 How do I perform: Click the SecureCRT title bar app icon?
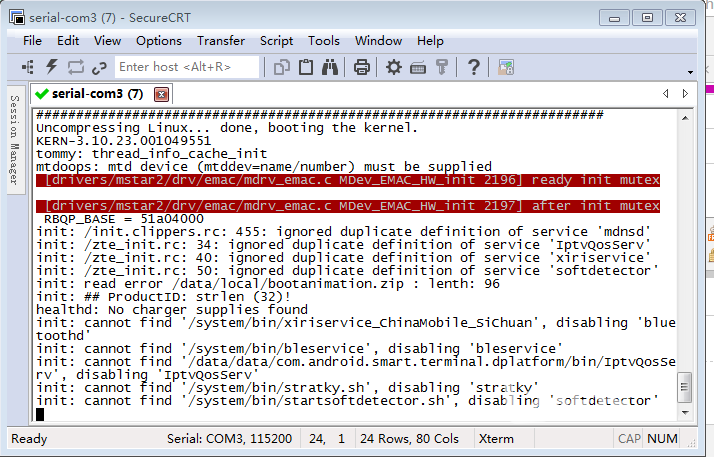17,17
